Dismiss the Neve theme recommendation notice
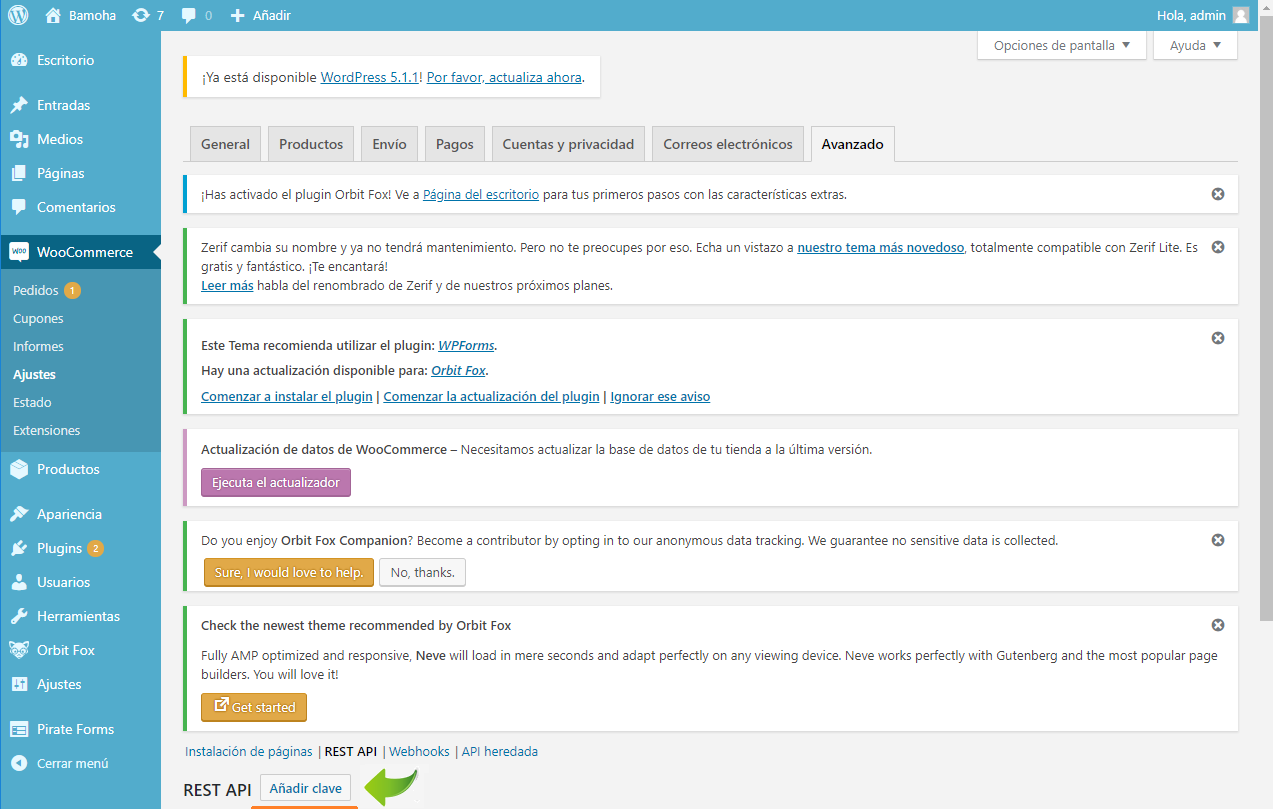1273x809 pixels. (x=1217, y=625)
